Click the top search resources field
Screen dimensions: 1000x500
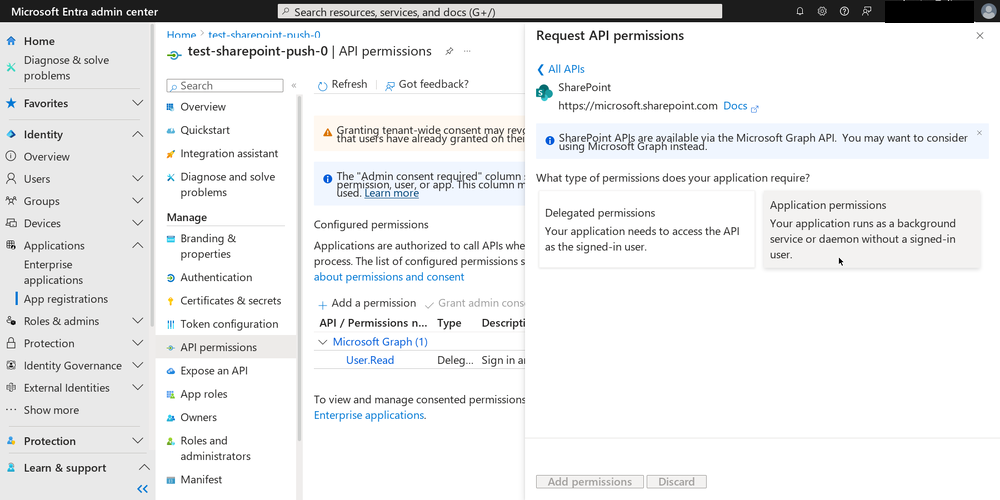(x=500, y=11)
